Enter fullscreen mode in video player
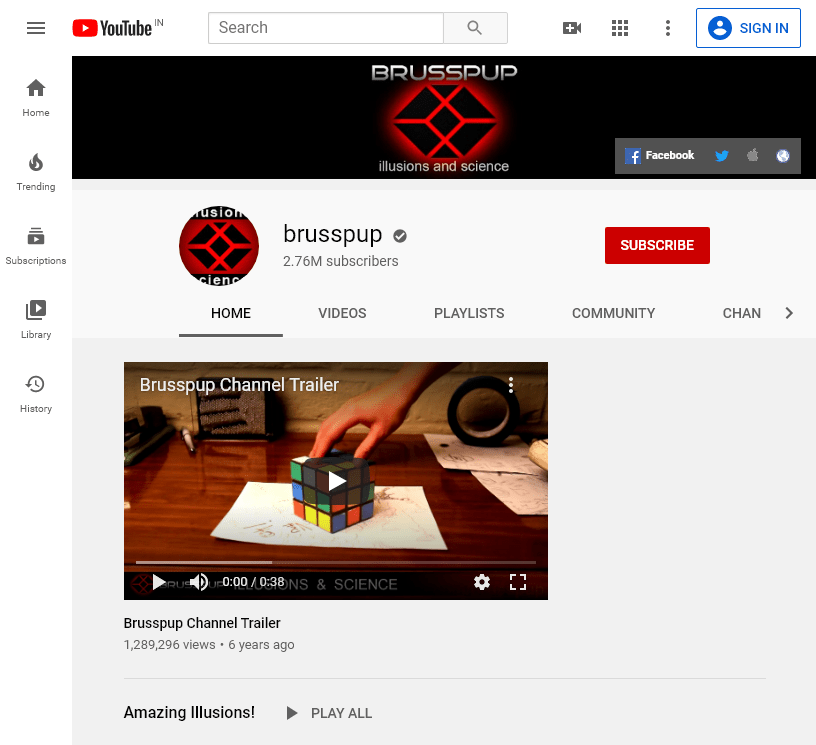 518,582
